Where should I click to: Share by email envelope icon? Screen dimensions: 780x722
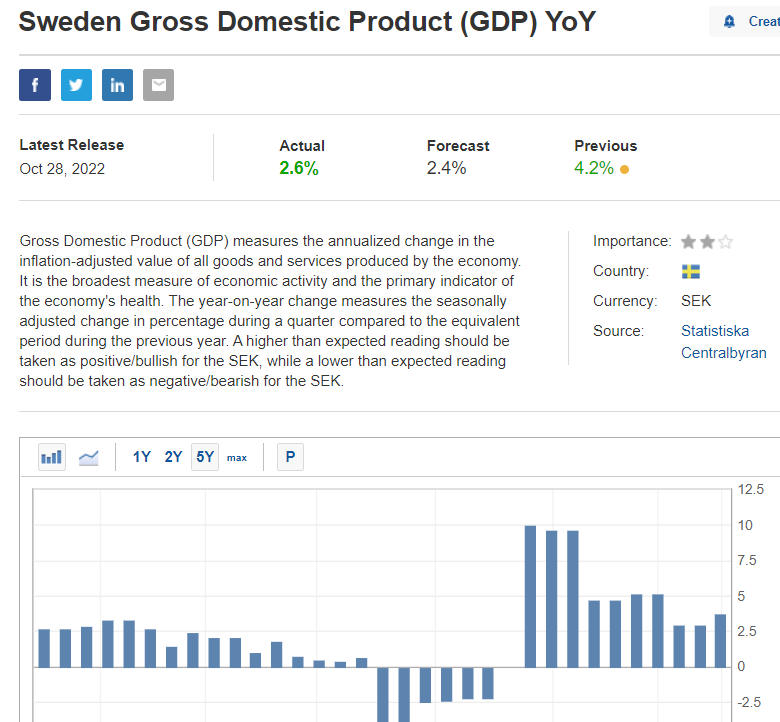click(x=159, y=85)
